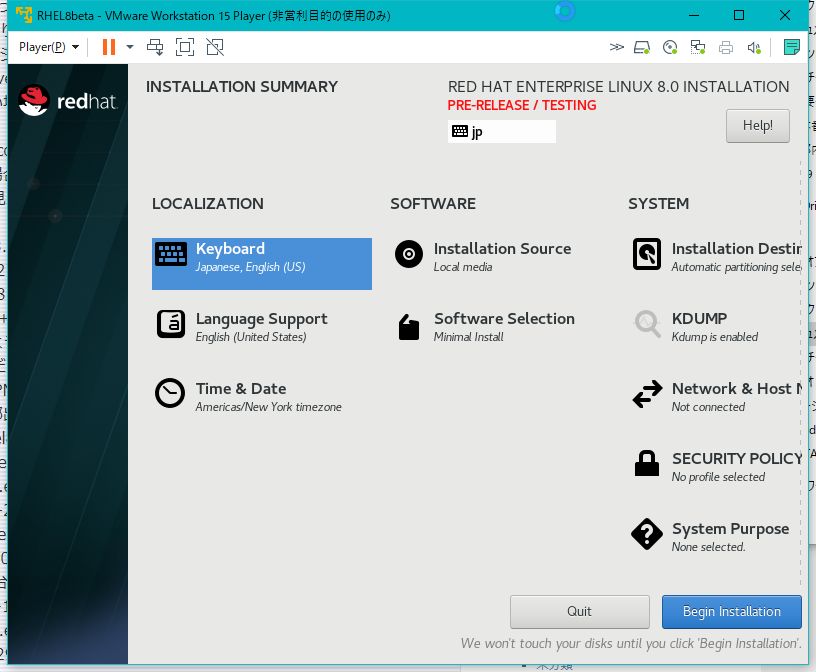
Task: Click the question mark icon for System Purpose
Action: (x=647, y=534)
